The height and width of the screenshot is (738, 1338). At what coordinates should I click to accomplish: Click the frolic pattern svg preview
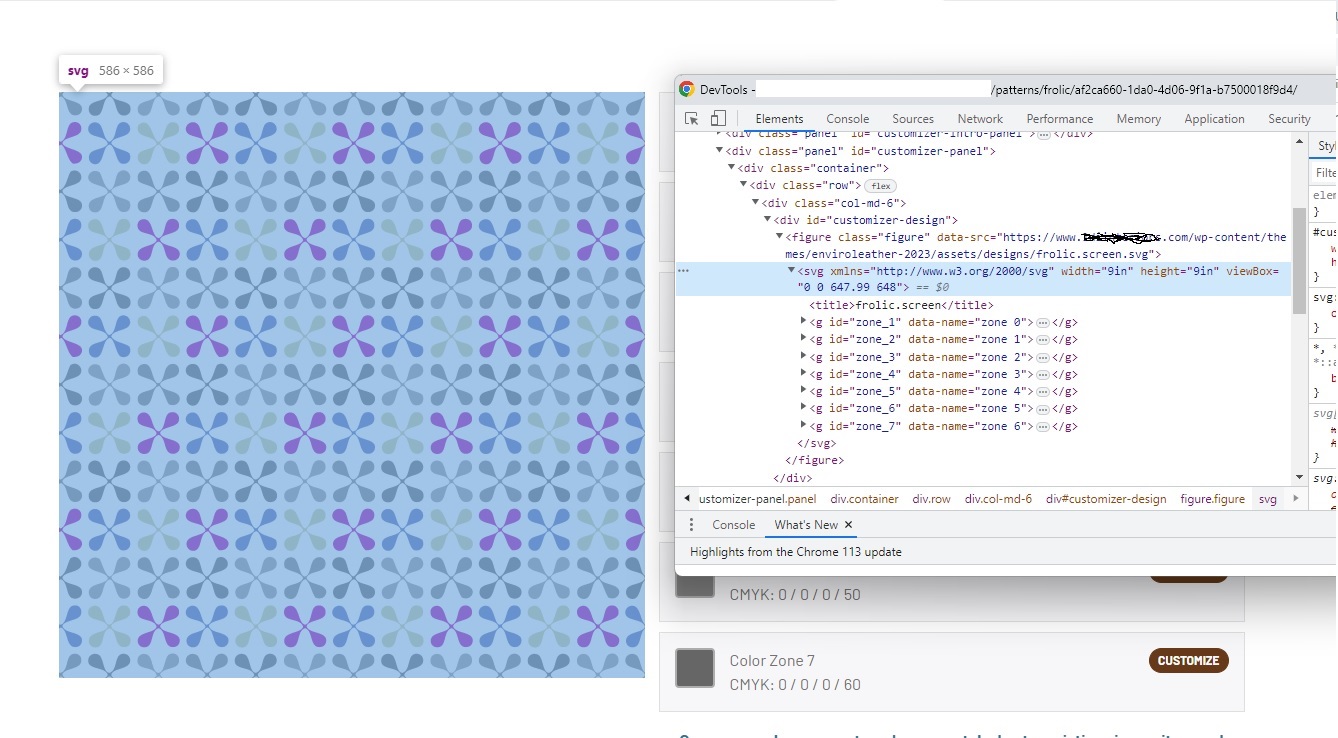[x=352, y=385]
